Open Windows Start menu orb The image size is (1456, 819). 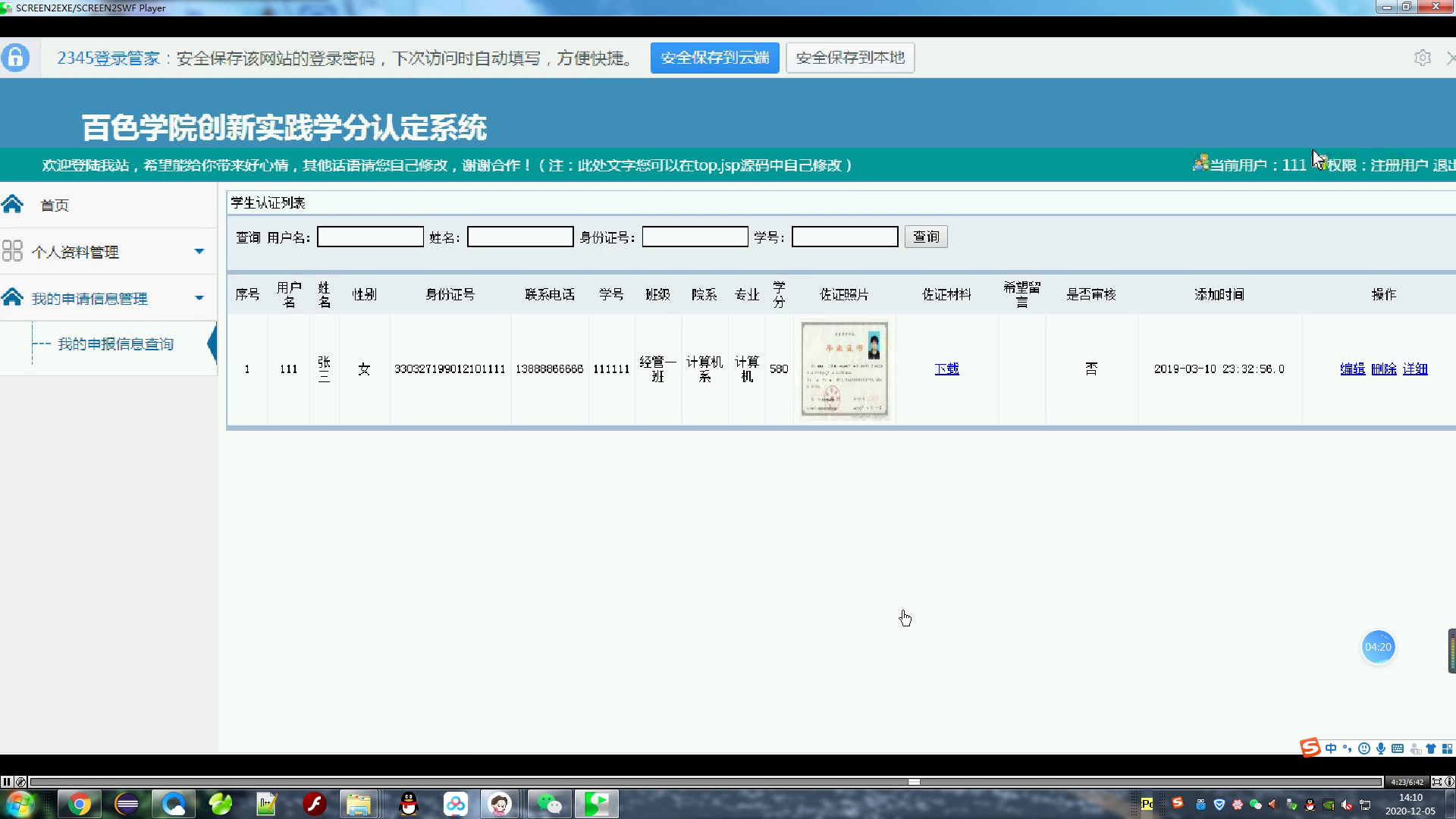tap(20, 804)
